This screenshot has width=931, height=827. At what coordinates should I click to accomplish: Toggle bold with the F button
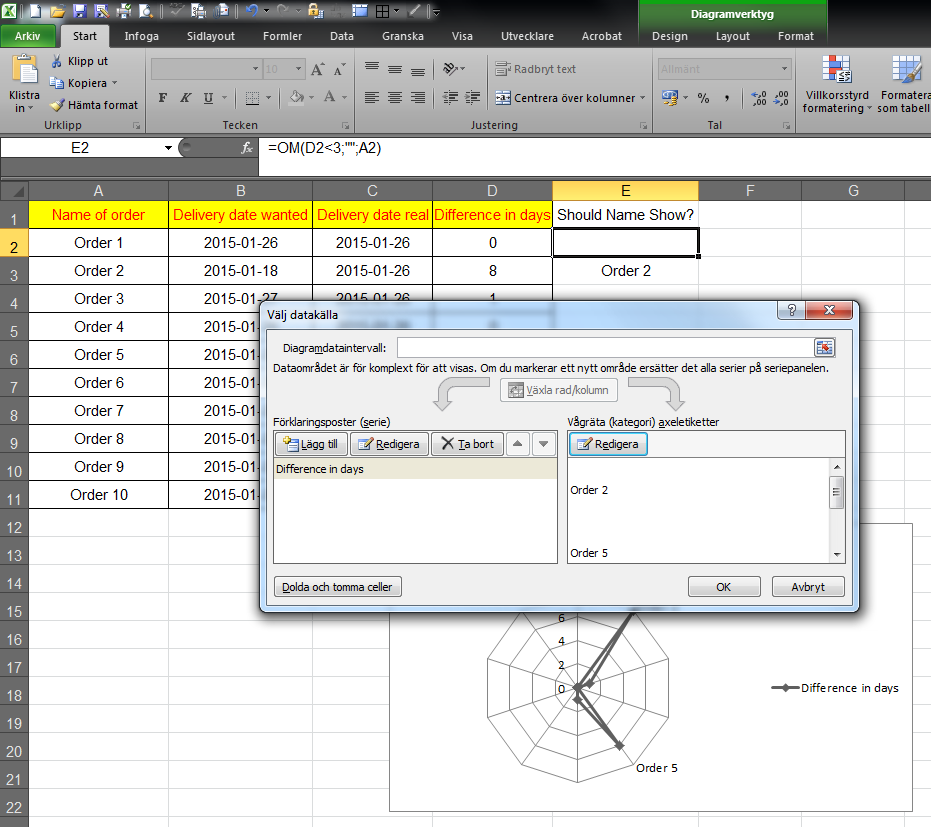tap(163, 97)
